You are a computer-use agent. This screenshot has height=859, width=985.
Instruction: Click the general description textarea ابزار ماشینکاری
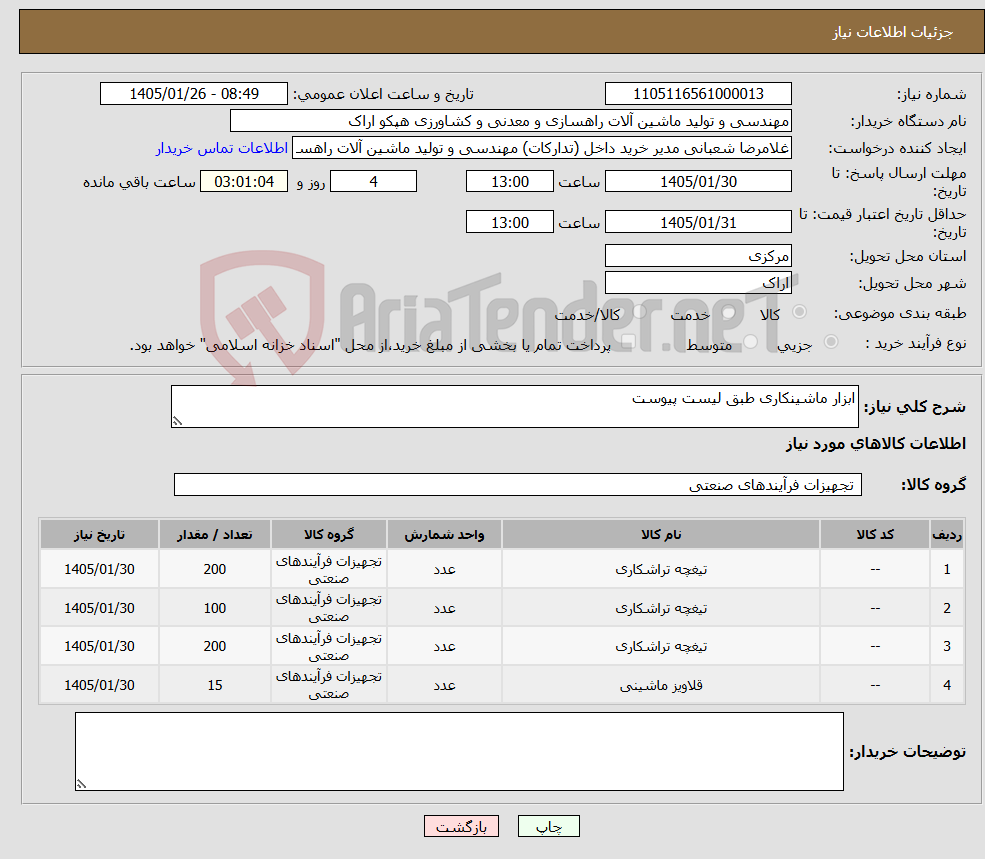(x=514, y=407)
